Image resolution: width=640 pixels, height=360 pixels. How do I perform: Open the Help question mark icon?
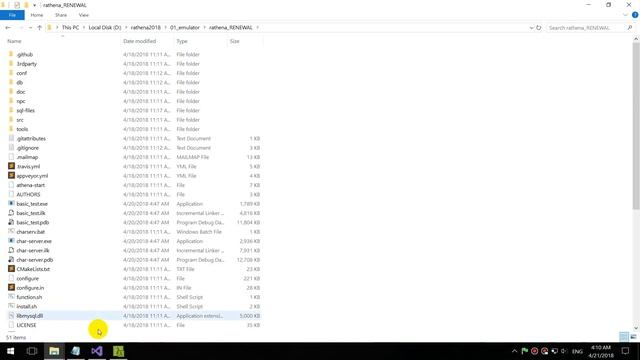(635, 15)
